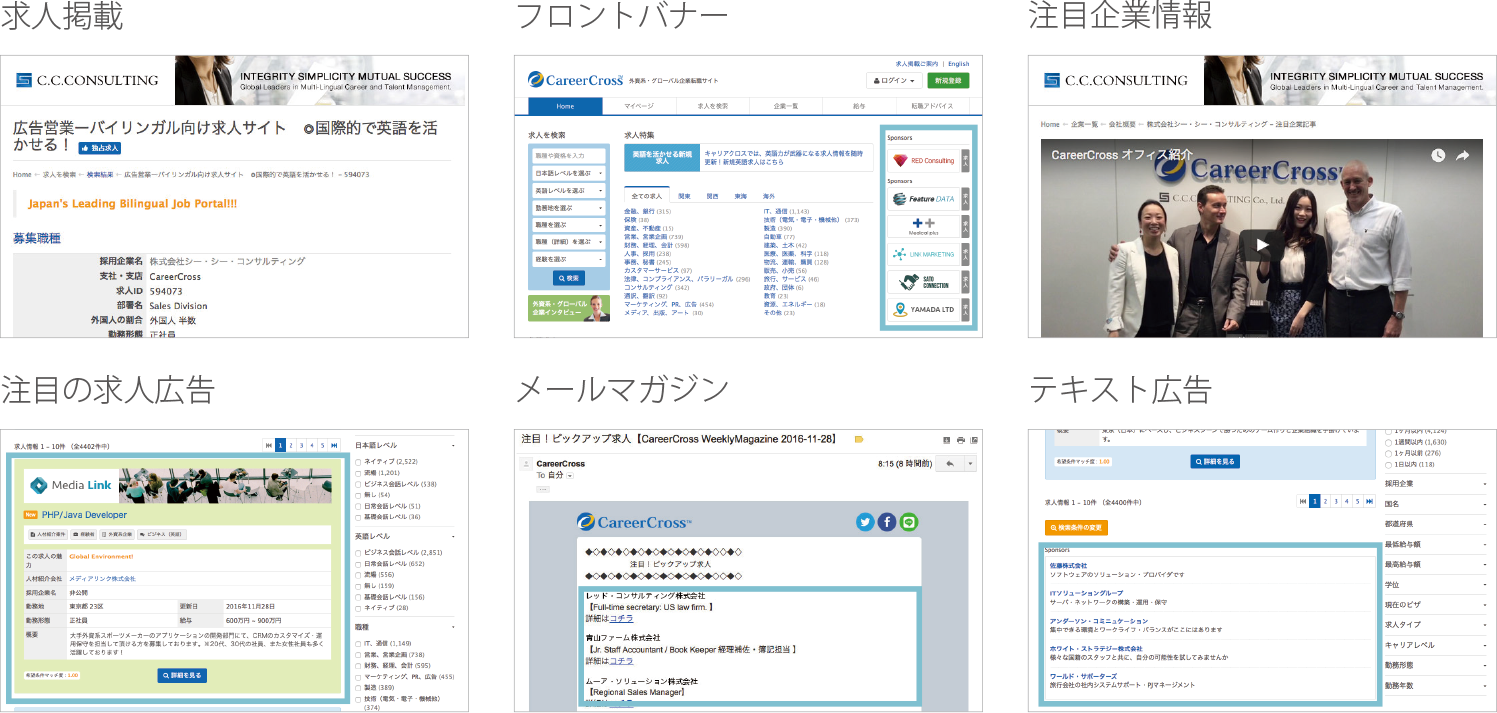Open the Medical plus sponsor logo
This screenshot has width=1497, height=713.
click(x=923, y=227)
